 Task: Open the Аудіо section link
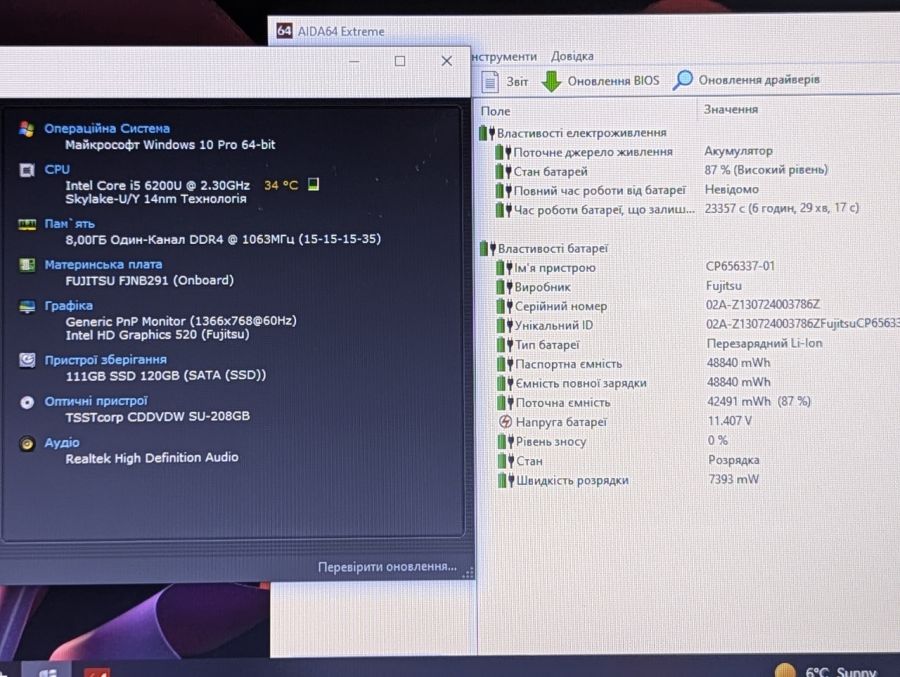click(x=62, y=443)
